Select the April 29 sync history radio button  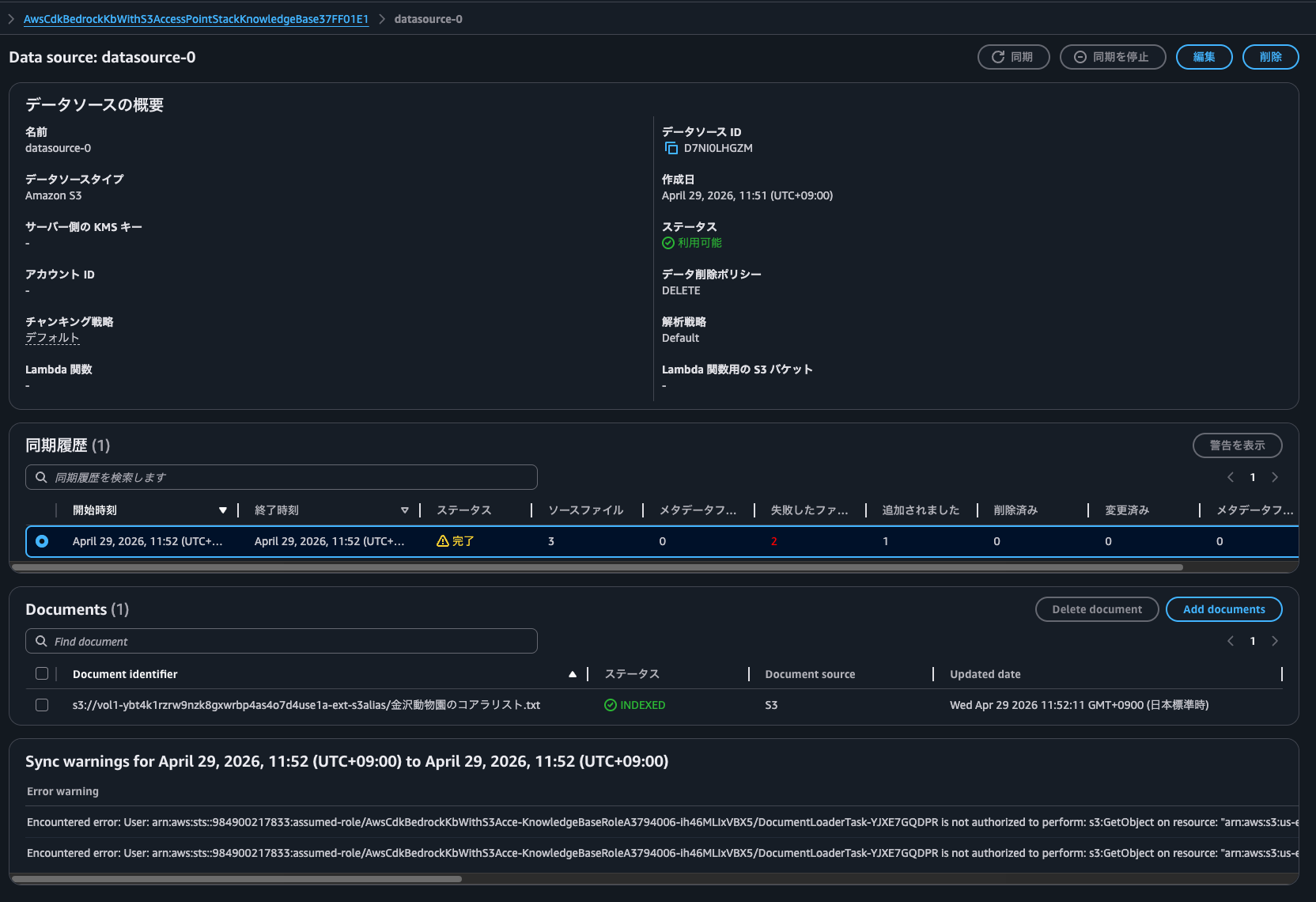[x=42, y=541]
